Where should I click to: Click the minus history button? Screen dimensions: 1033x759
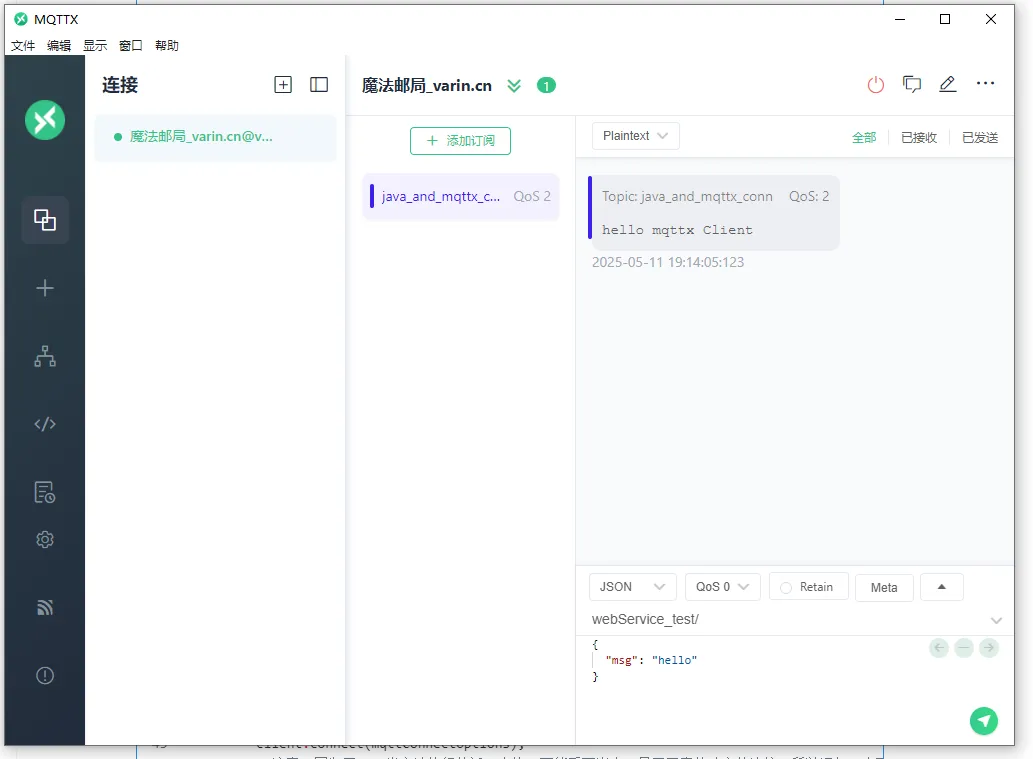(964, 648)
